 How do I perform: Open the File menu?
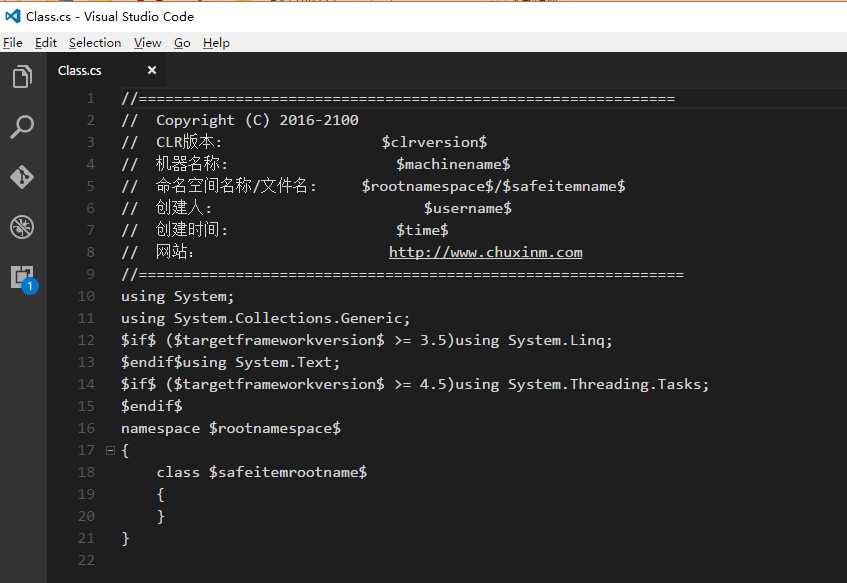[12, 43]
